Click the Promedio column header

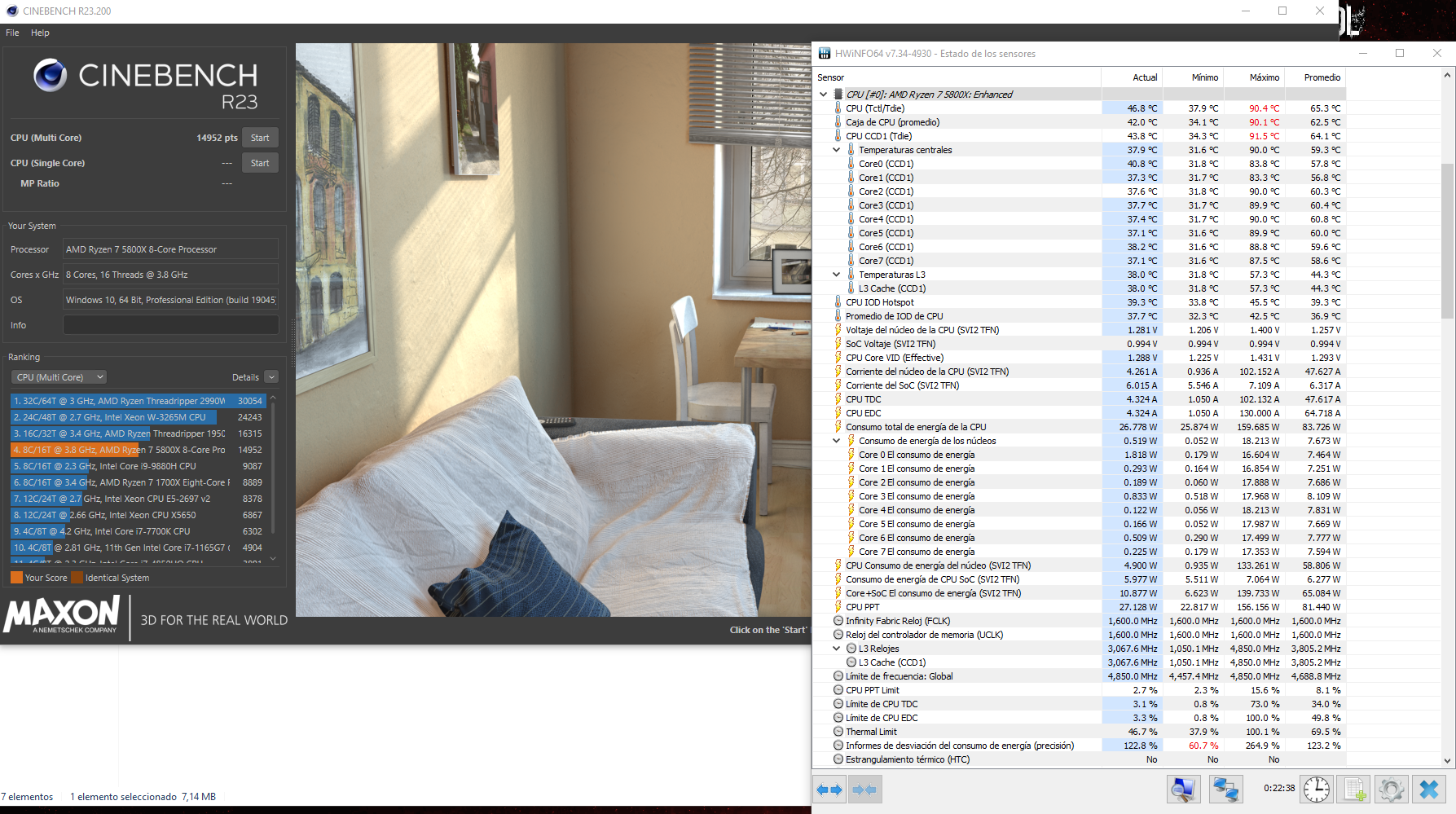point(1315,77)
